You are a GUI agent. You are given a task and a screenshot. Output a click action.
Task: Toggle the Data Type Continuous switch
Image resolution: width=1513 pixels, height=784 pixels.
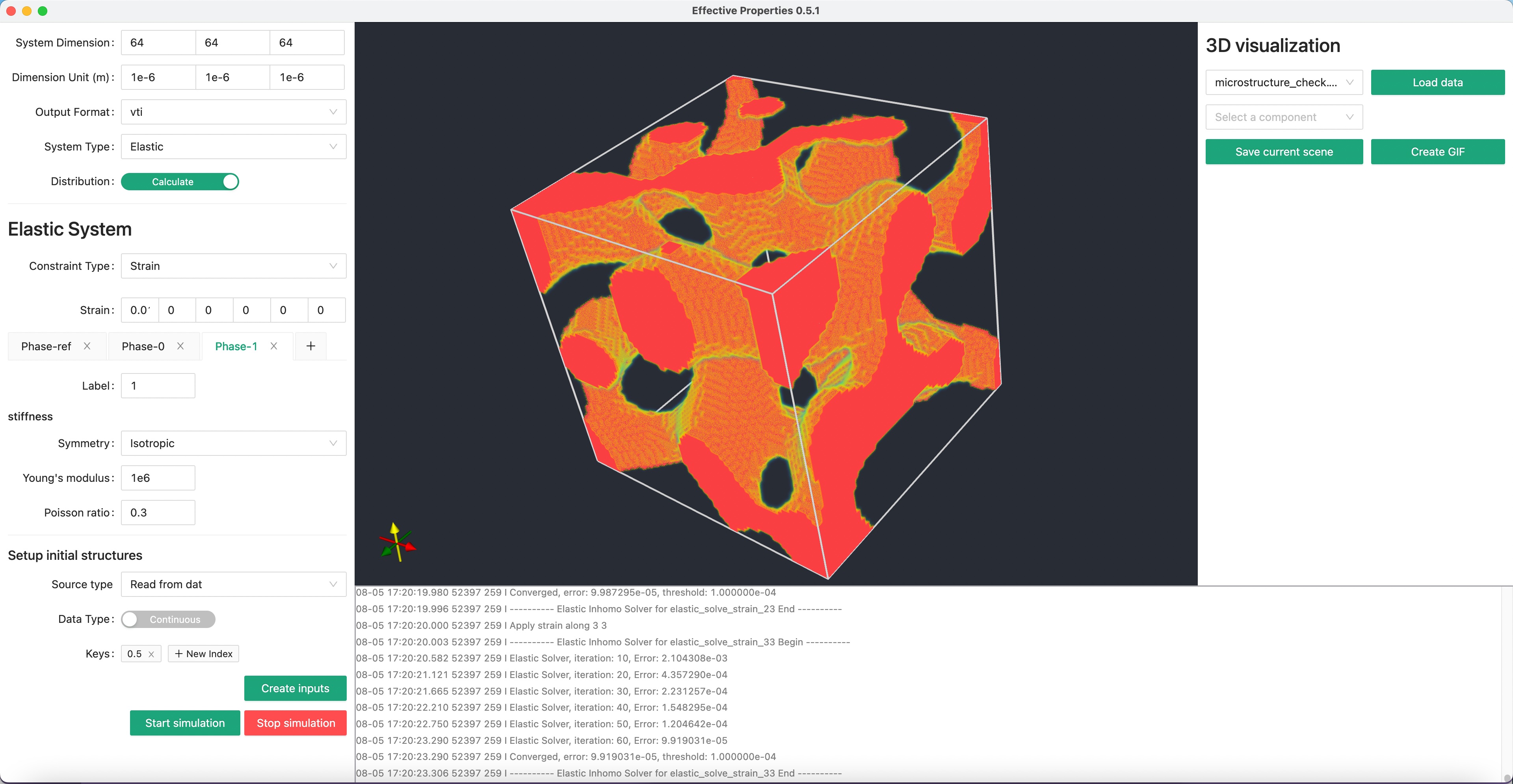pyautogui.click(x=168, y=619)
